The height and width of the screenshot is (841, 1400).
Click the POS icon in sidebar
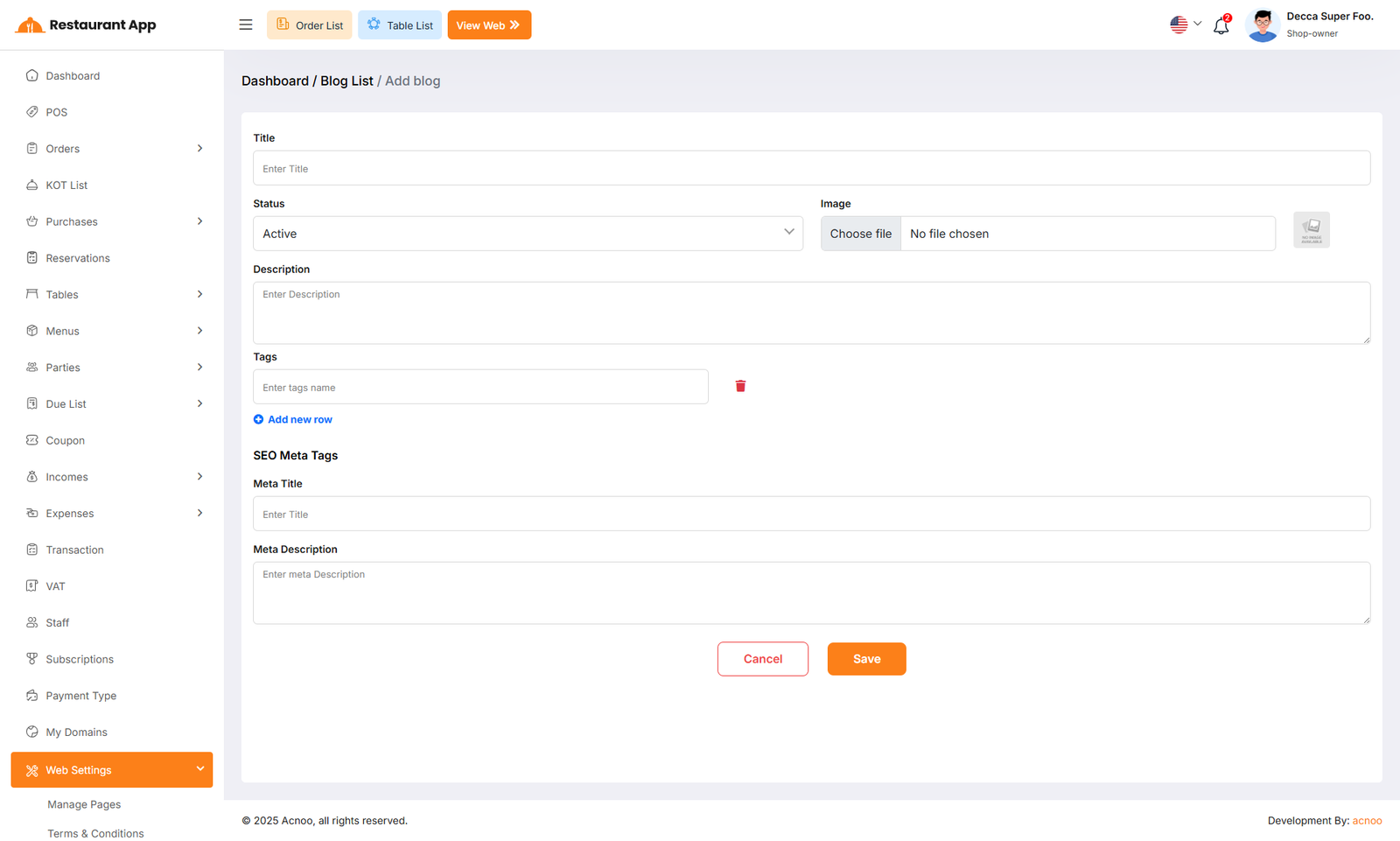click(x=32, y=112)
